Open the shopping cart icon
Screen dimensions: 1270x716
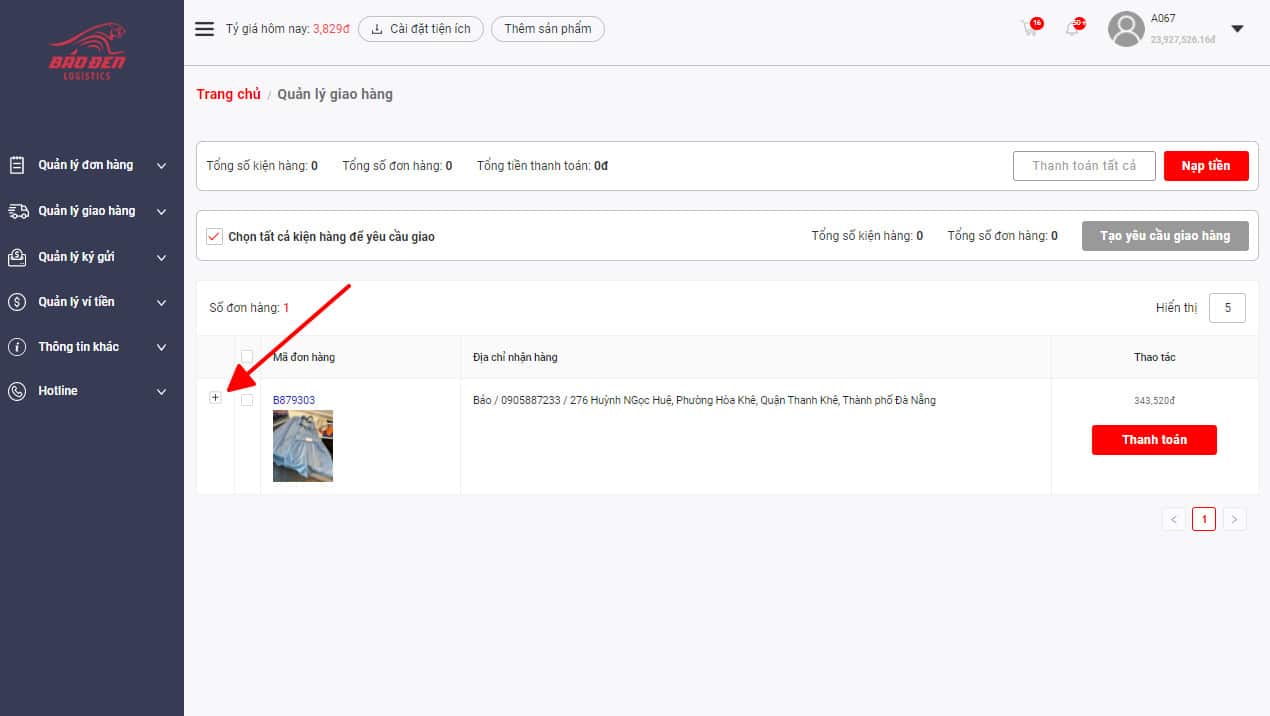click(x=1029, y=28)
